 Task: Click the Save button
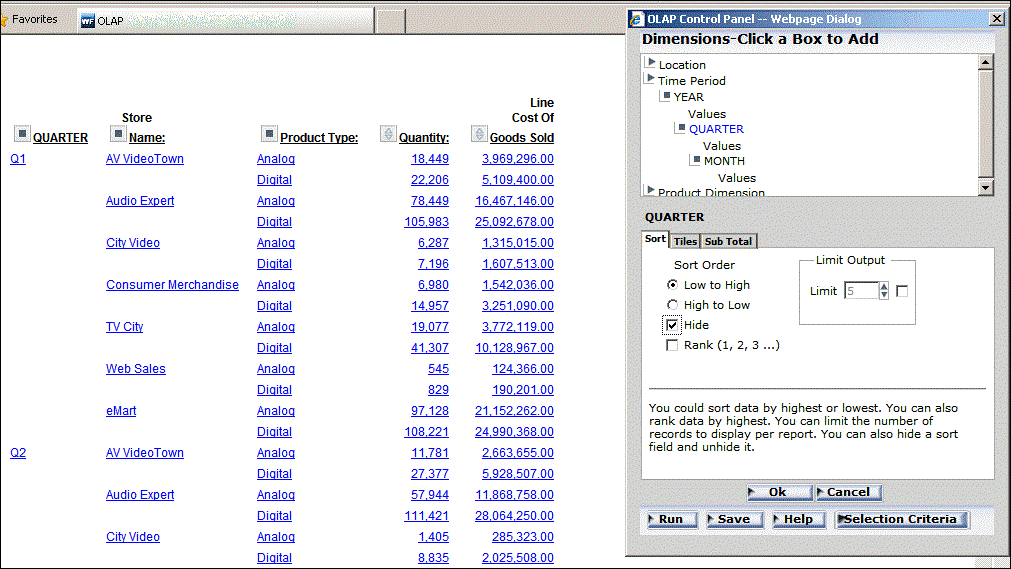734,519
